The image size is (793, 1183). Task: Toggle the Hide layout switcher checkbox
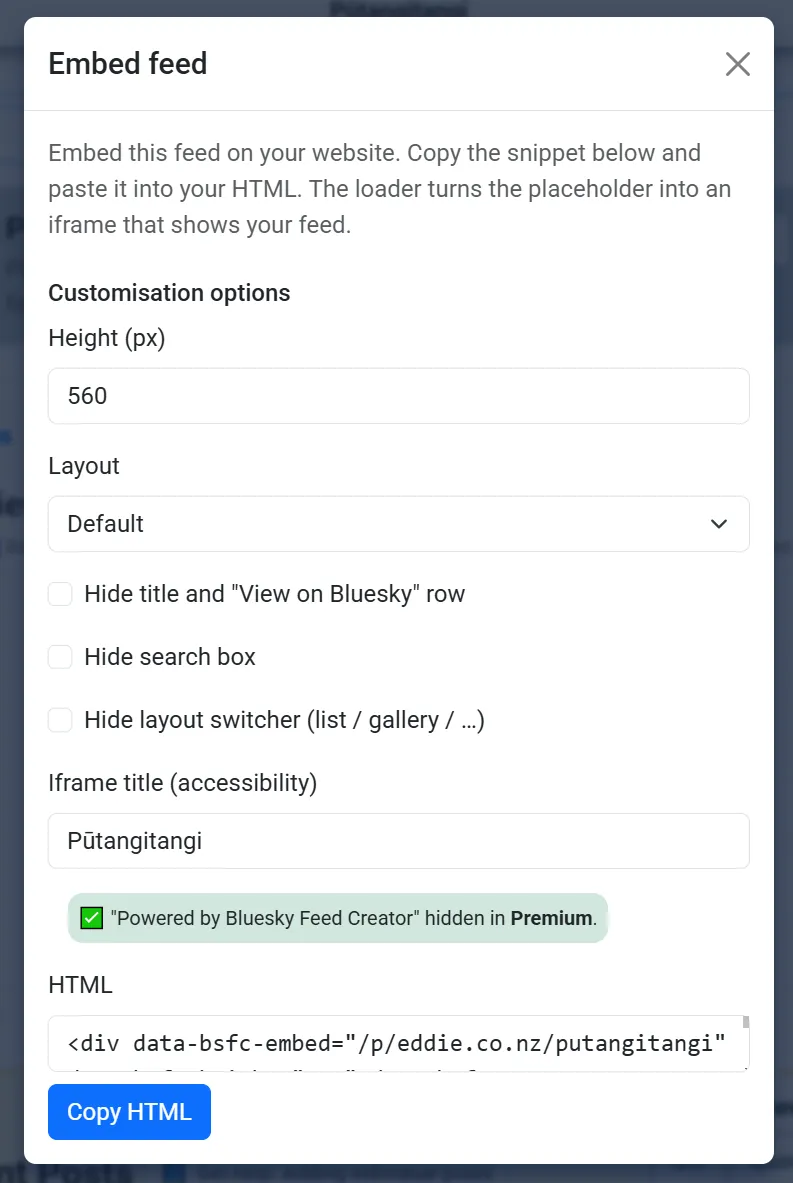point(61,720)
